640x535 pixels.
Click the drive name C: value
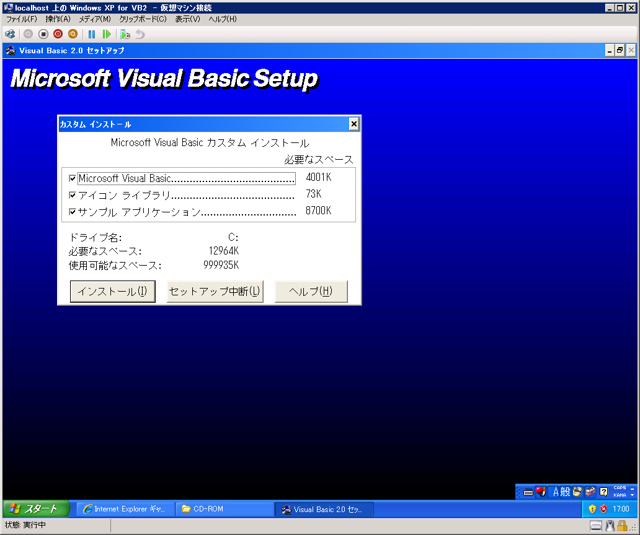pos(233,237)
